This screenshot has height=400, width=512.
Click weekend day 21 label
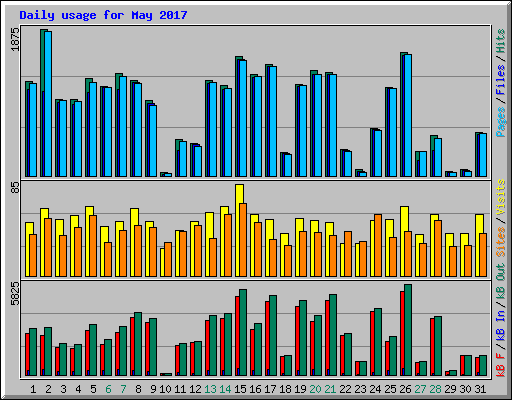(x=330, y=389)
